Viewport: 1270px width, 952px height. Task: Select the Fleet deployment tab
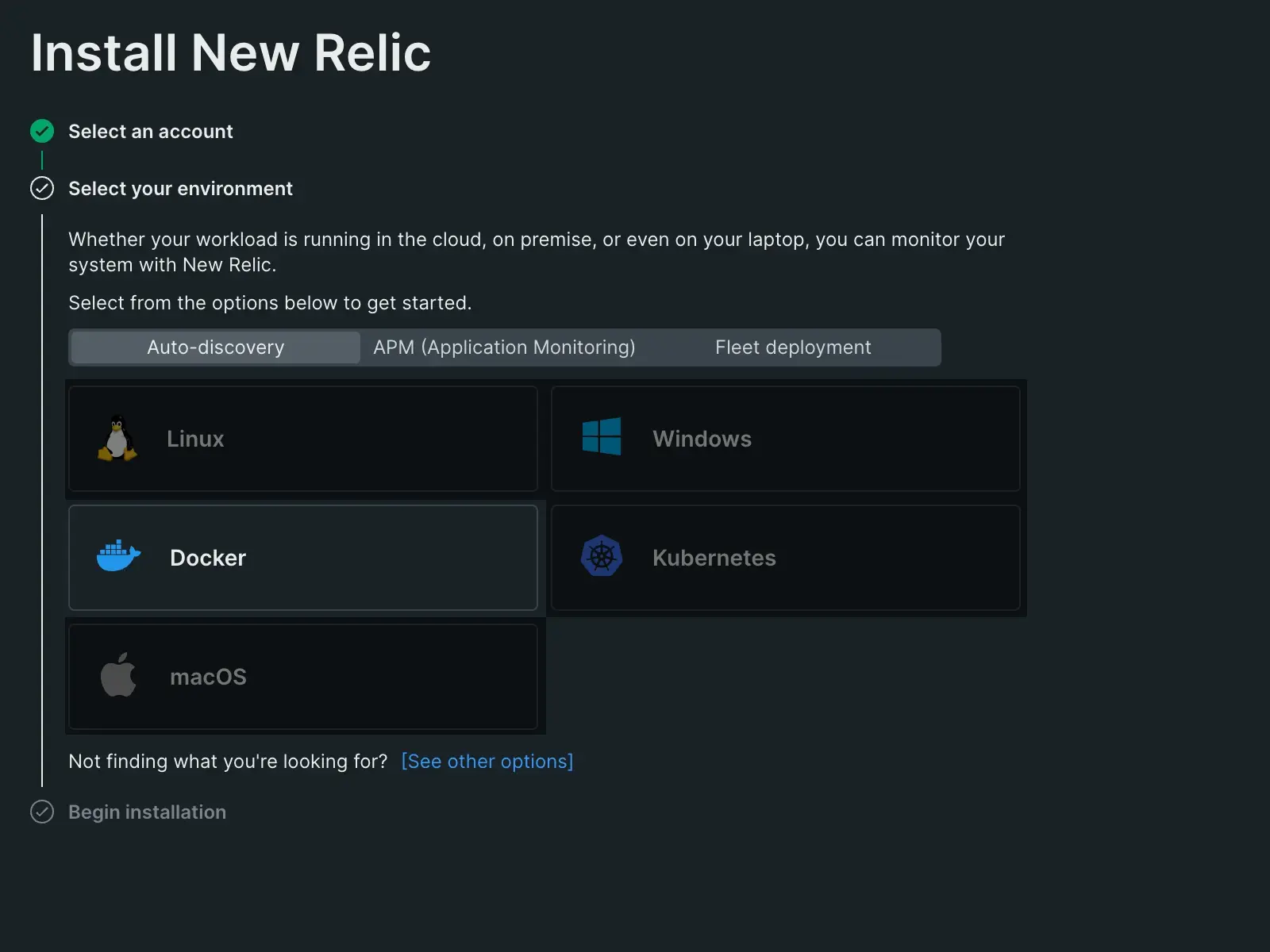coord(793,347)
